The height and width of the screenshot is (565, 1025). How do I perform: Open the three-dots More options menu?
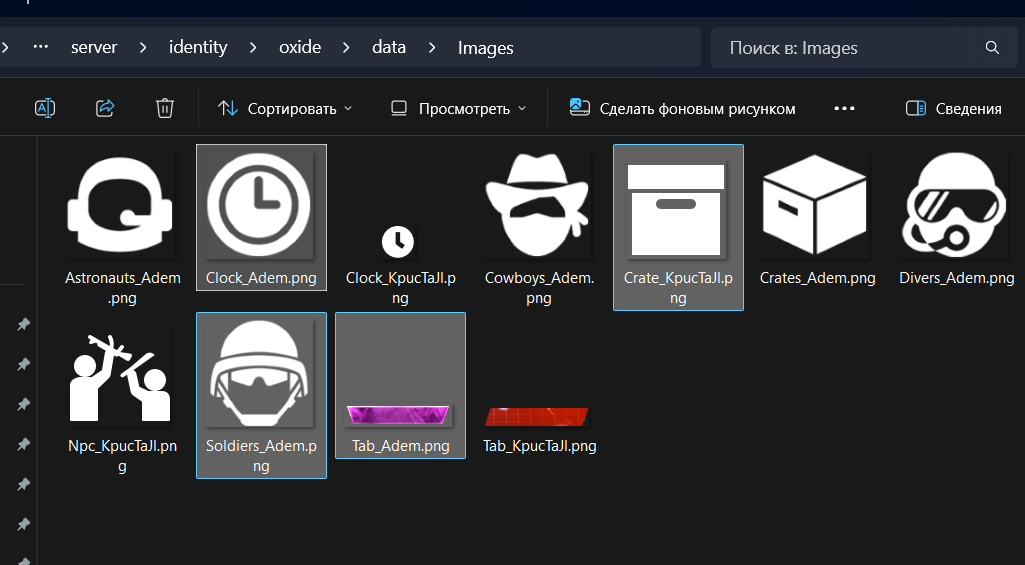844,108
